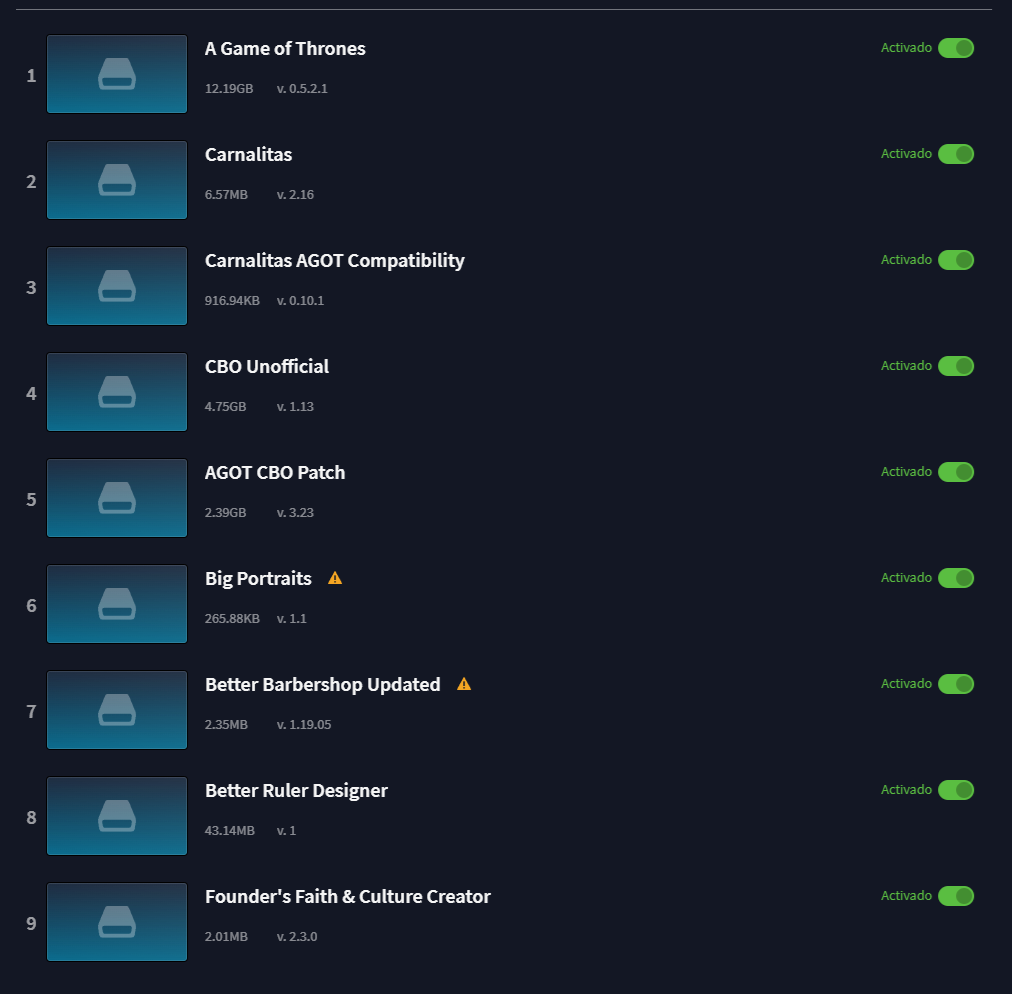Click version text v. 1.19.05

tap(304, 724)
